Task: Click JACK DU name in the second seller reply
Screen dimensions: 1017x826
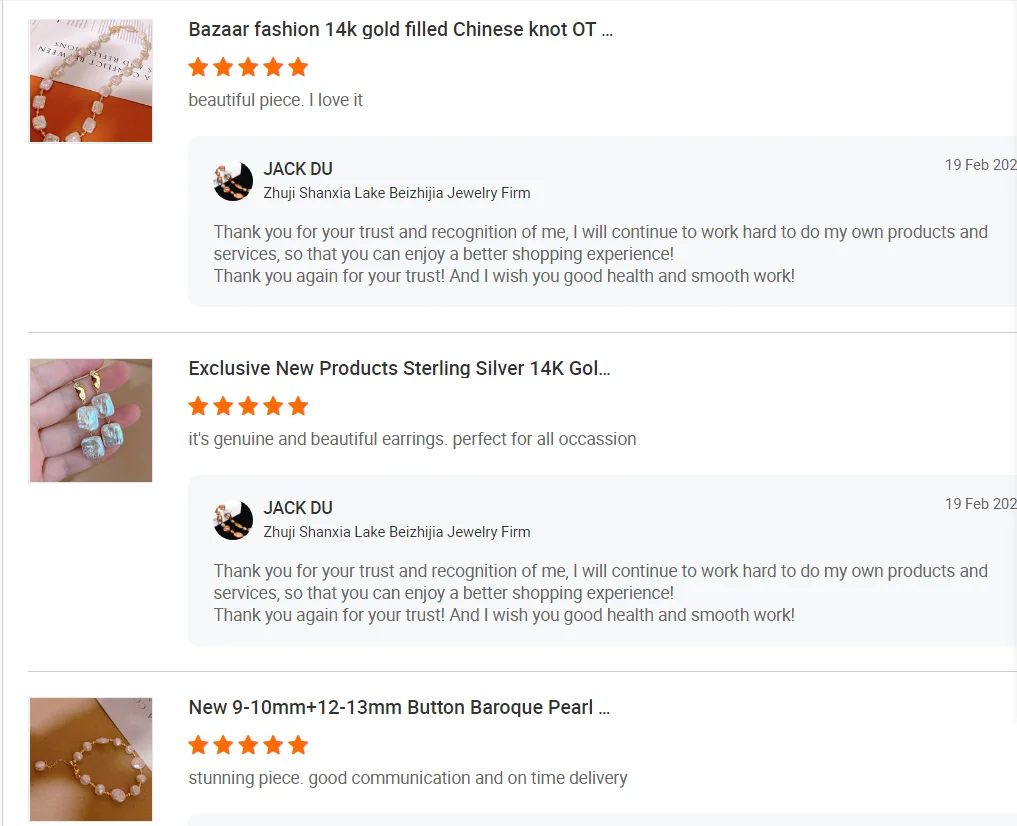Action: (x=298, y=508)
